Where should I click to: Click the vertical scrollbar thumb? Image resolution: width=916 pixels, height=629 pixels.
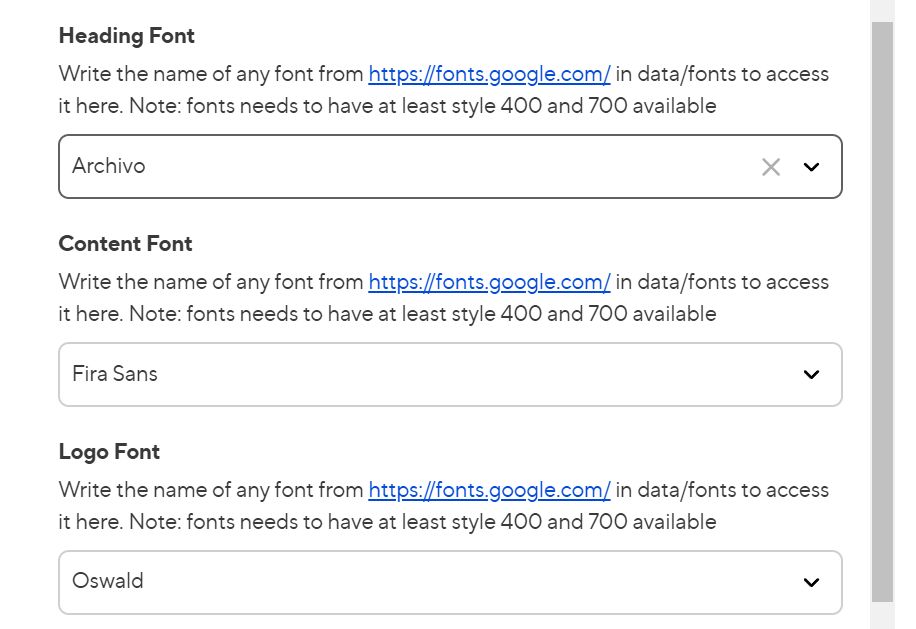pyautogui.click(x=881, y=300)
